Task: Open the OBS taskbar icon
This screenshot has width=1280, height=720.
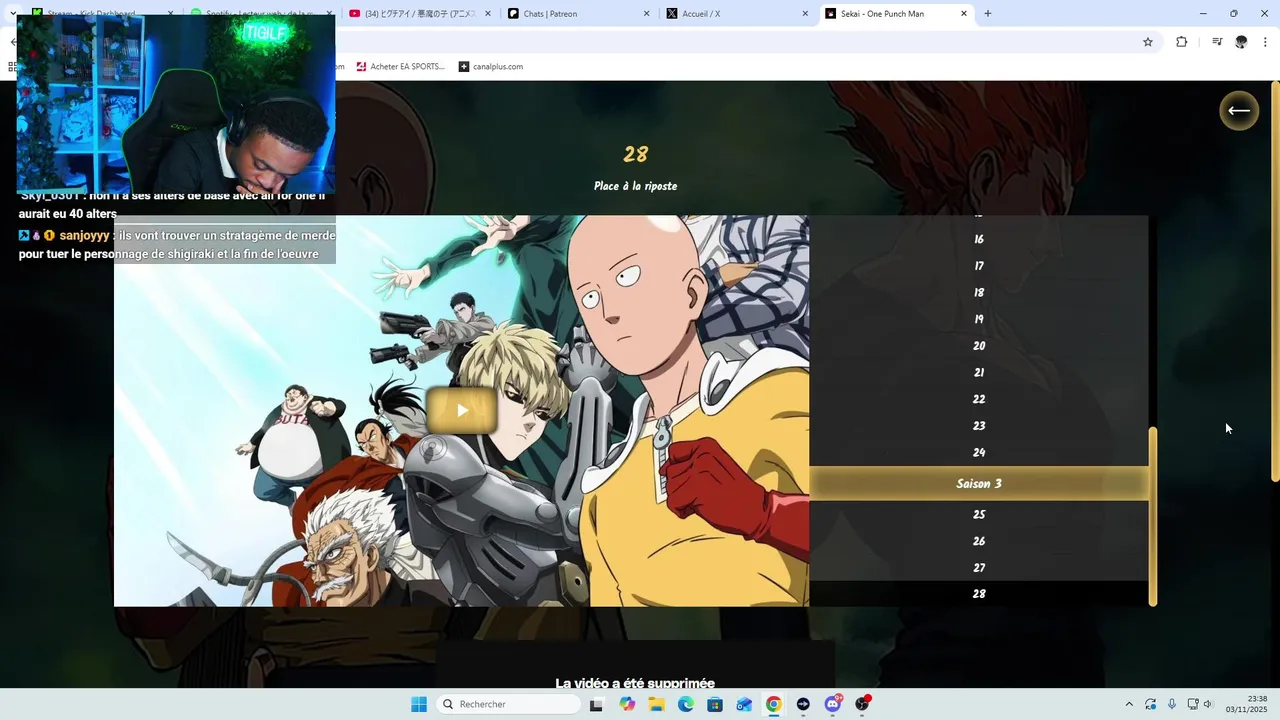Action: tap(862, 704)
